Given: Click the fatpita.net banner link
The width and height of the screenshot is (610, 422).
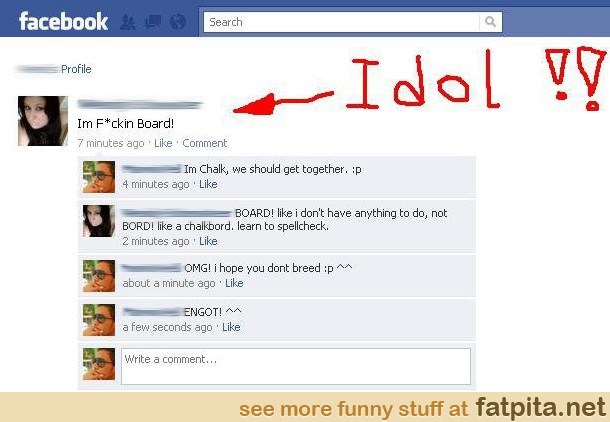Looking at the screenshot, I should tap(541, 408).
